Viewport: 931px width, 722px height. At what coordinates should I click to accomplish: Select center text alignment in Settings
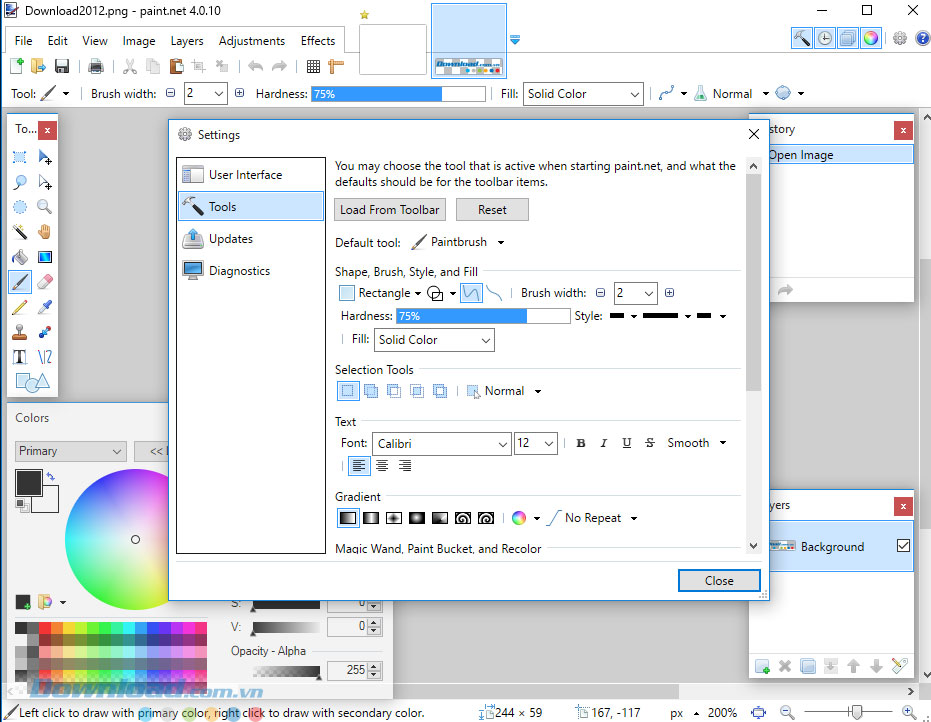[382, 466]
